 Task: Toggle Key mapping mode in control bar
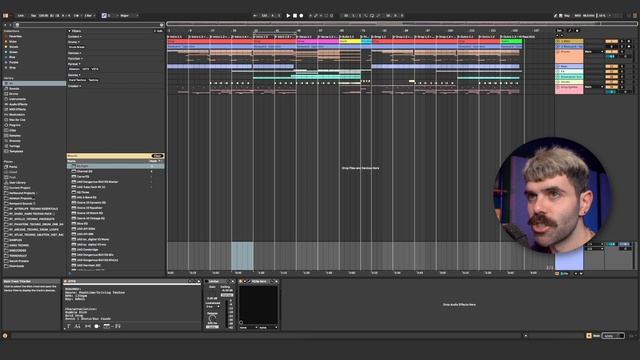[566, 16]
